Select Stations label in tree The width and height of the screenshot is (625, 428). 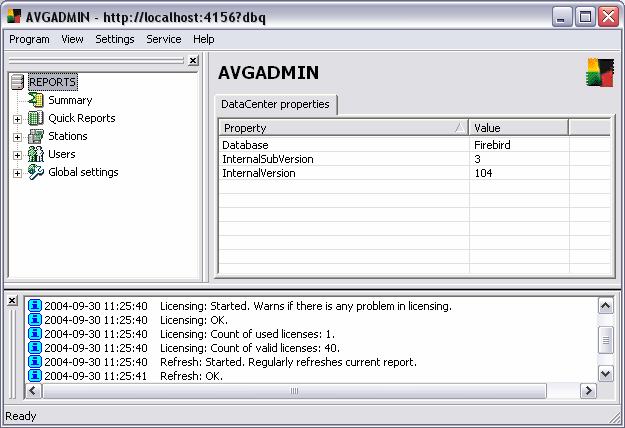point(68,136)
